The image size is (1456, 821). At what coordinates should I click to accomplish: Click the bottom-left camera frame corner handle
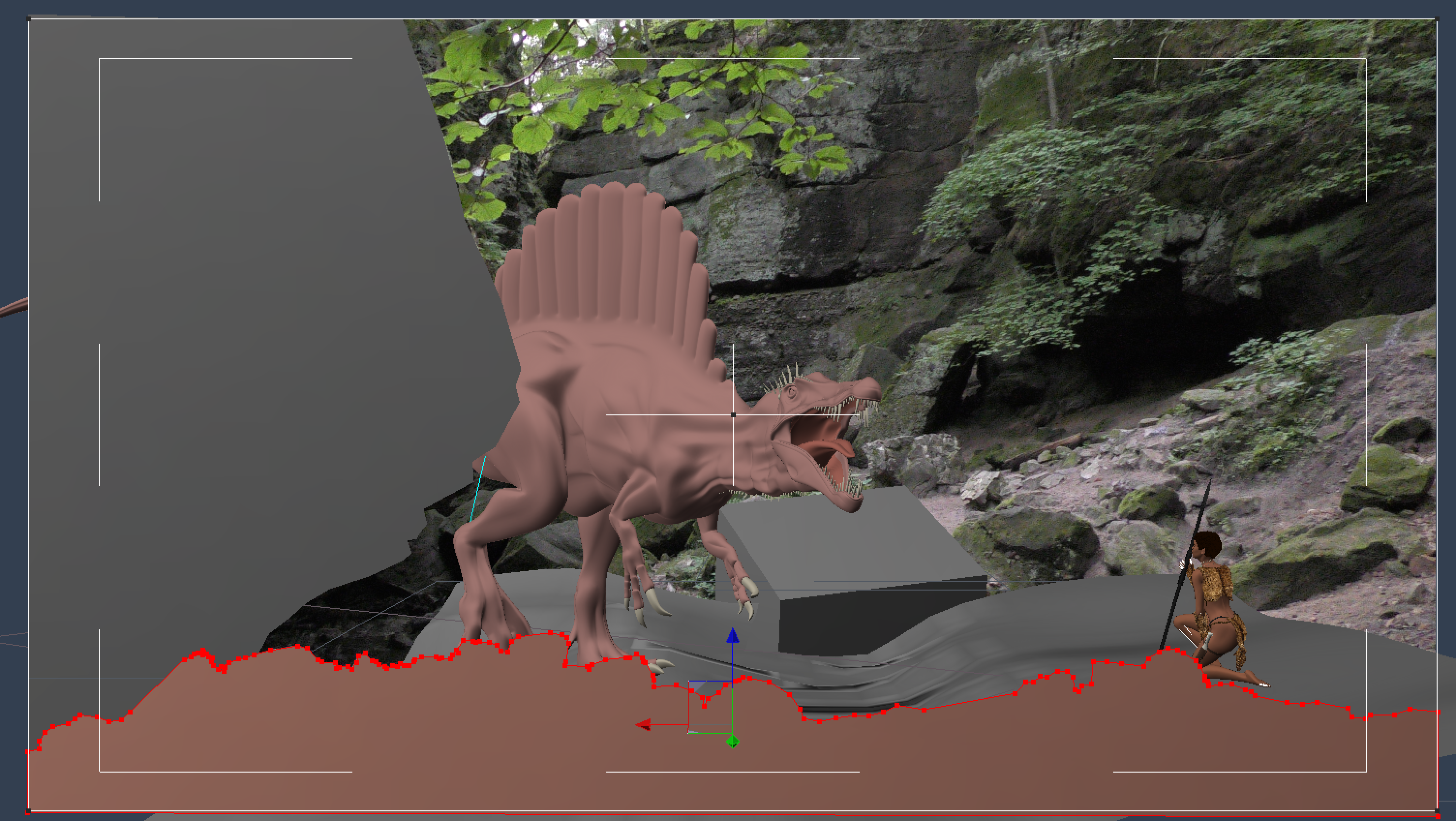click(x=29, y=811)
